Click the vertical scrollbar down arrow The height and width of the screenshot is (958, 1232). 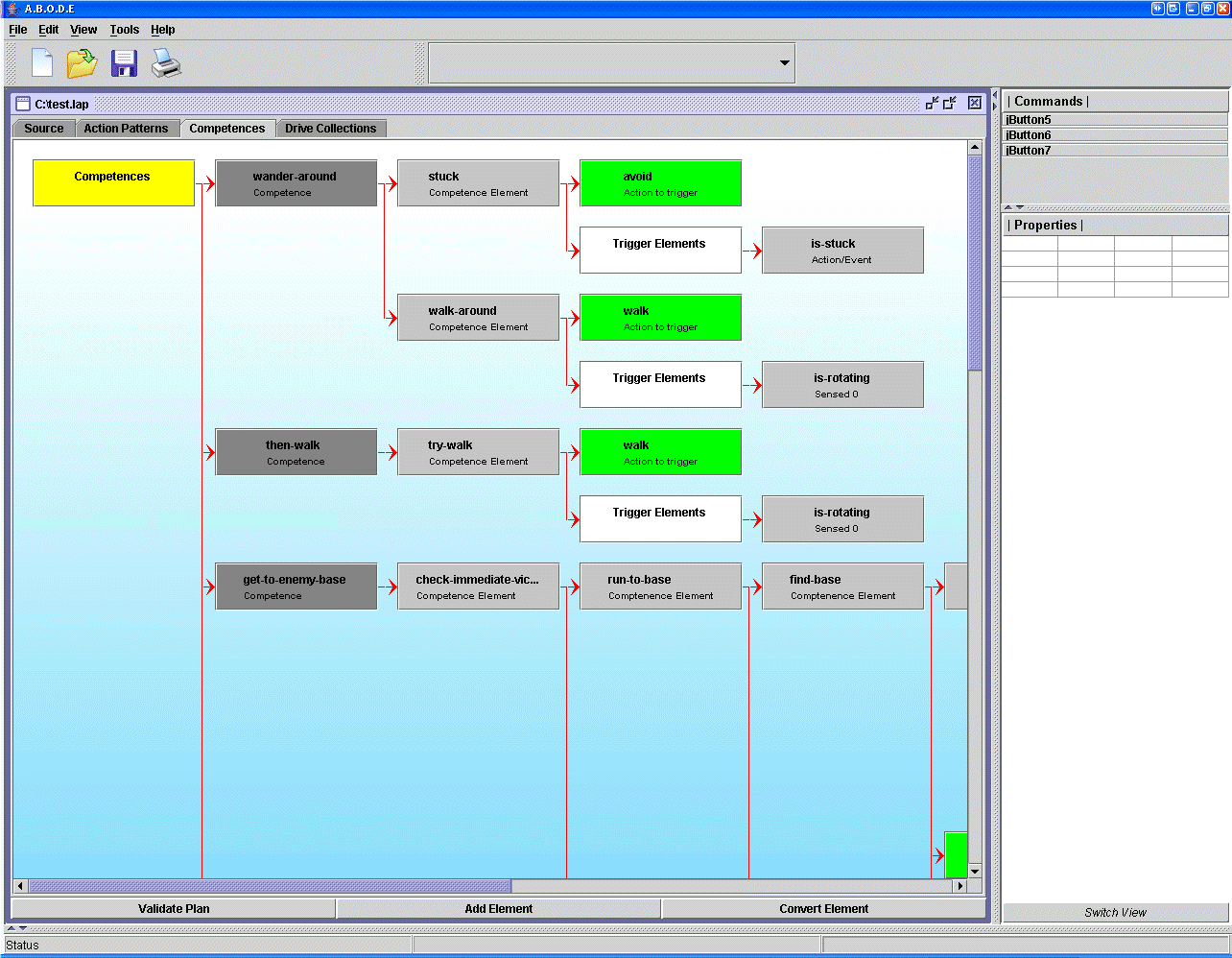coord(975,871)
